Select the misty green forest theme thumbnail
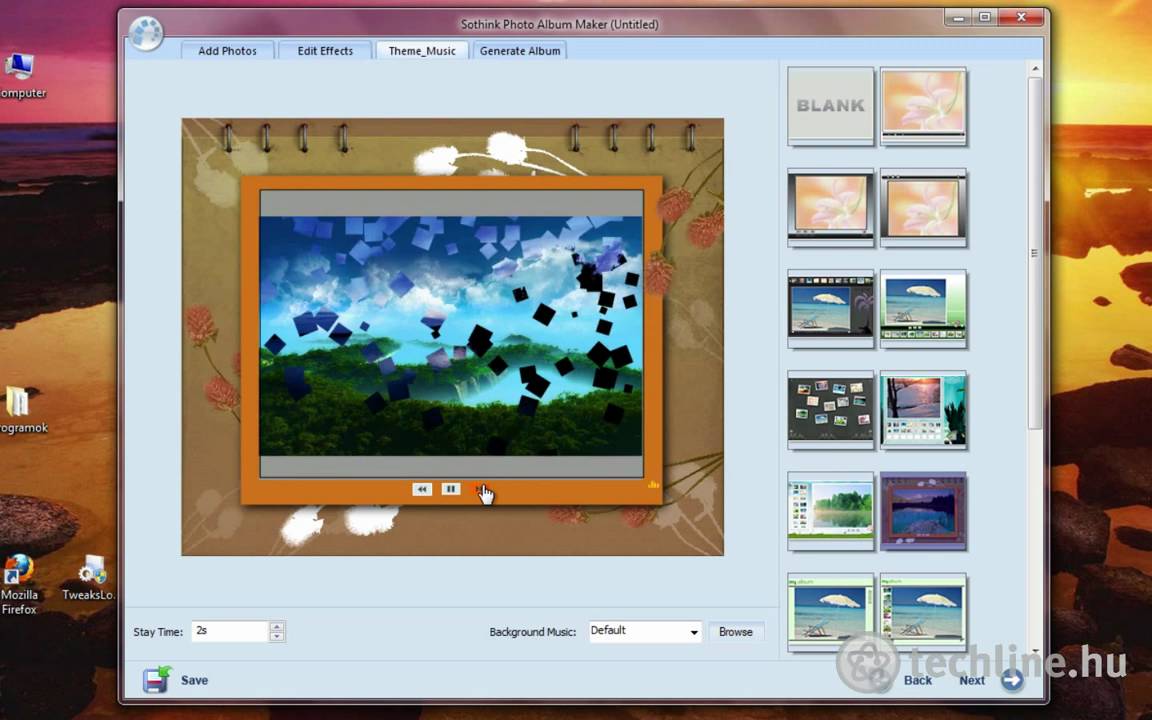 pyautogui.click(x=830, y=511)
